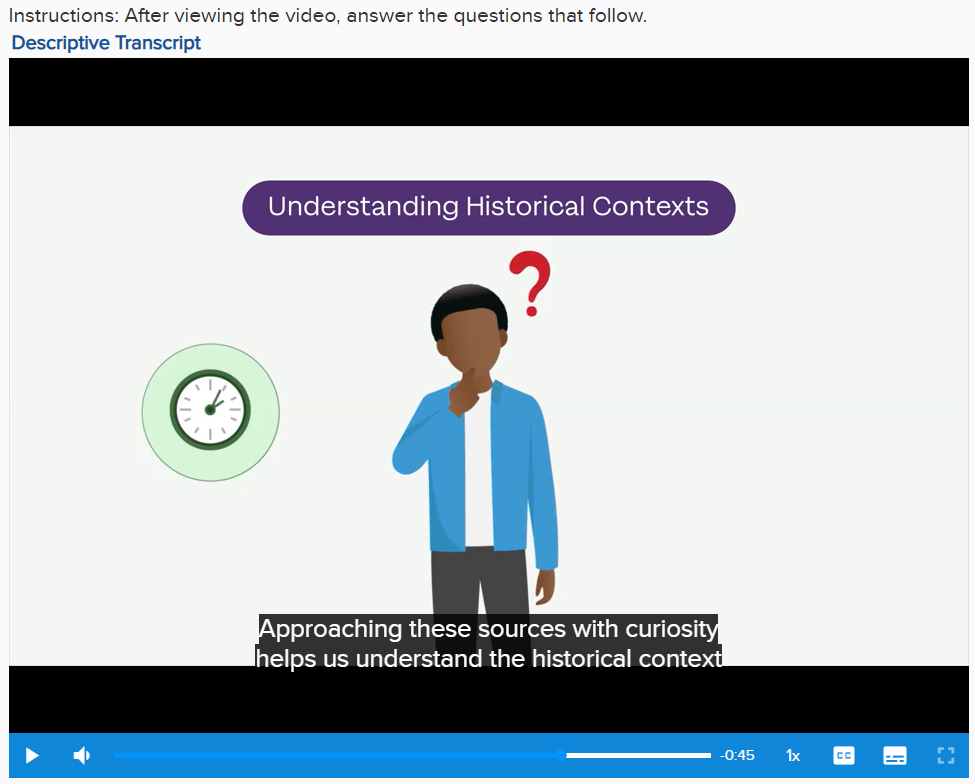The height and width of the screenshot is (784, 975).
Task: Click the red question mark graphic
Action: (x=530, y=284)
